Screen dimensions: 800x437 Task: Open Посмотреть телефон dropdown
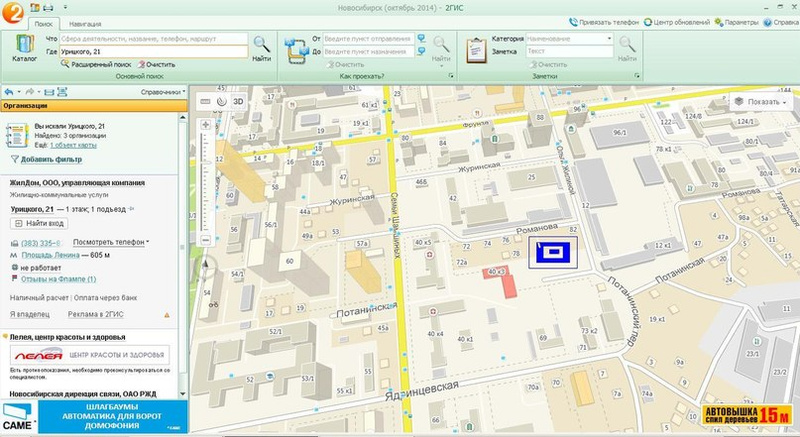(110, 242)
